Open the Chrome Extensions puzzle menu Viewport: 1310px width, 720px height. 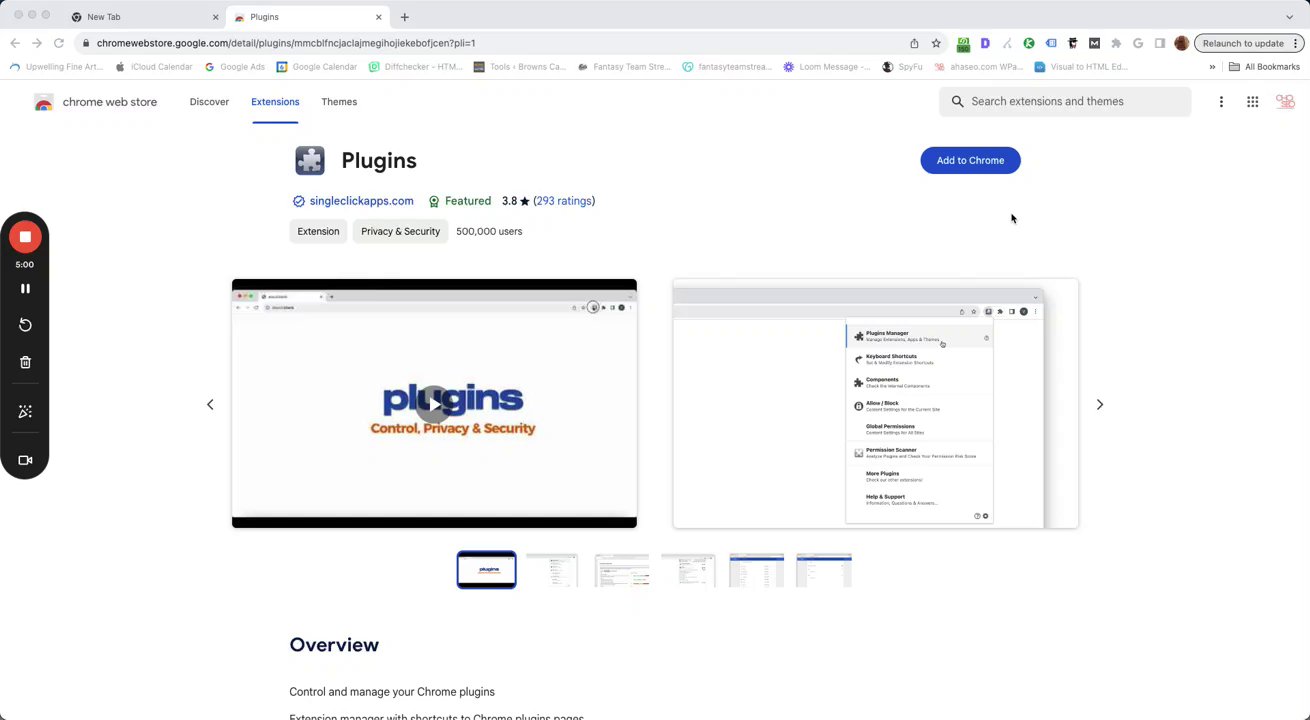[1116, 43]
